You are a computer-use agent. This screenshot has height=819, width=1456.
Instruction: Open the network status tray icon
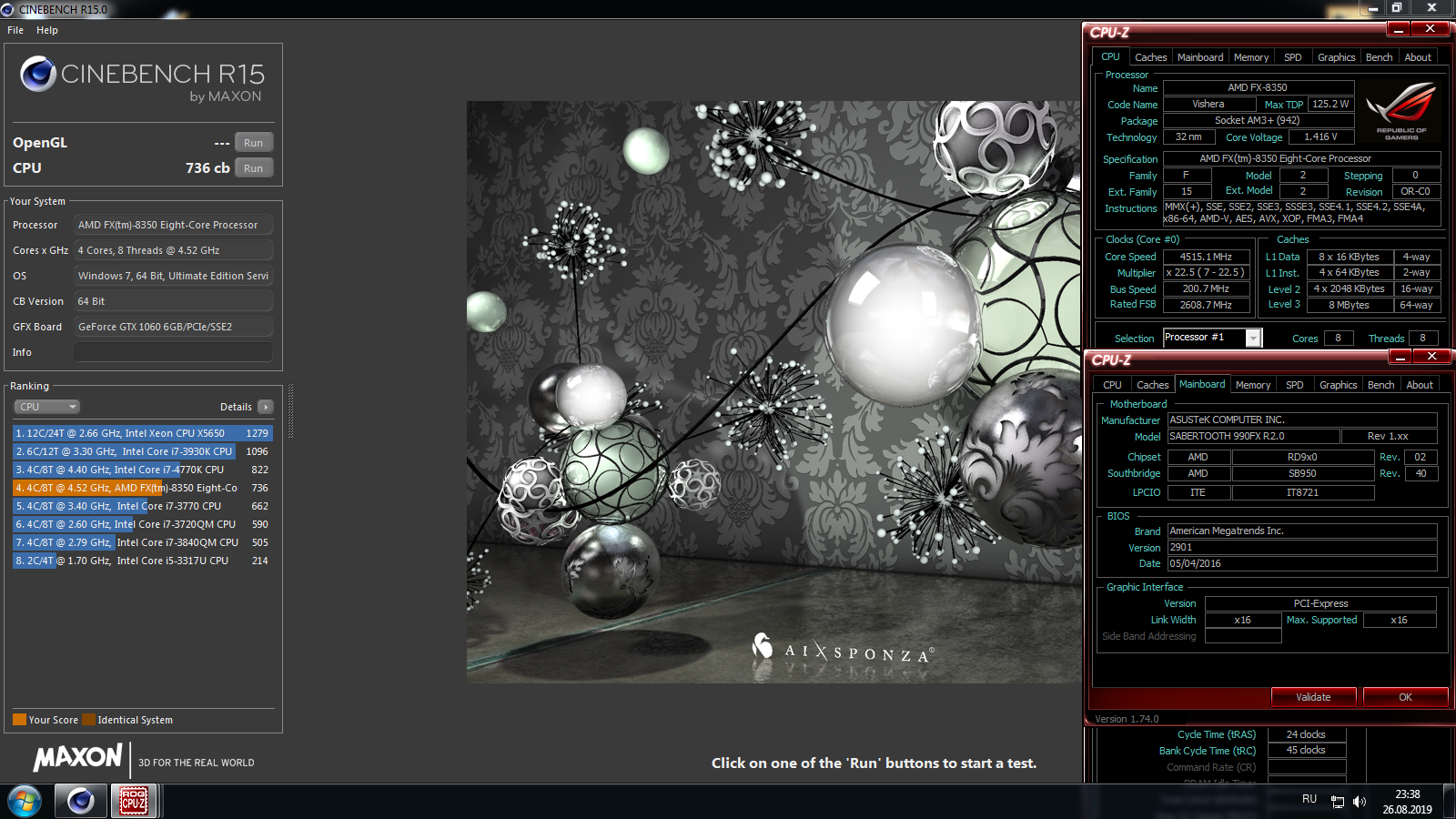coord(1338,801)
